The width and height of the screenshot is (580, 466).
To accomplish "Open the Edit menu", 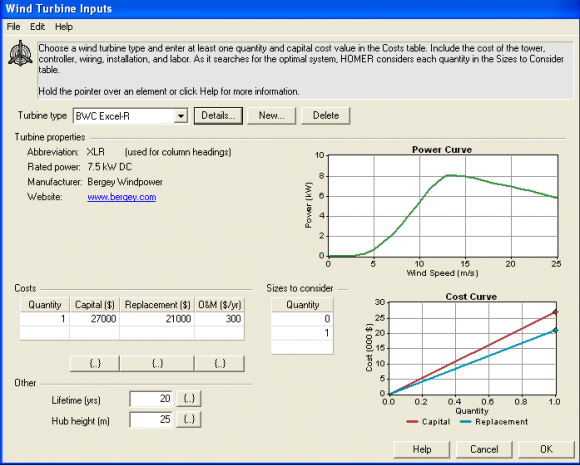I will click(37, 27).
